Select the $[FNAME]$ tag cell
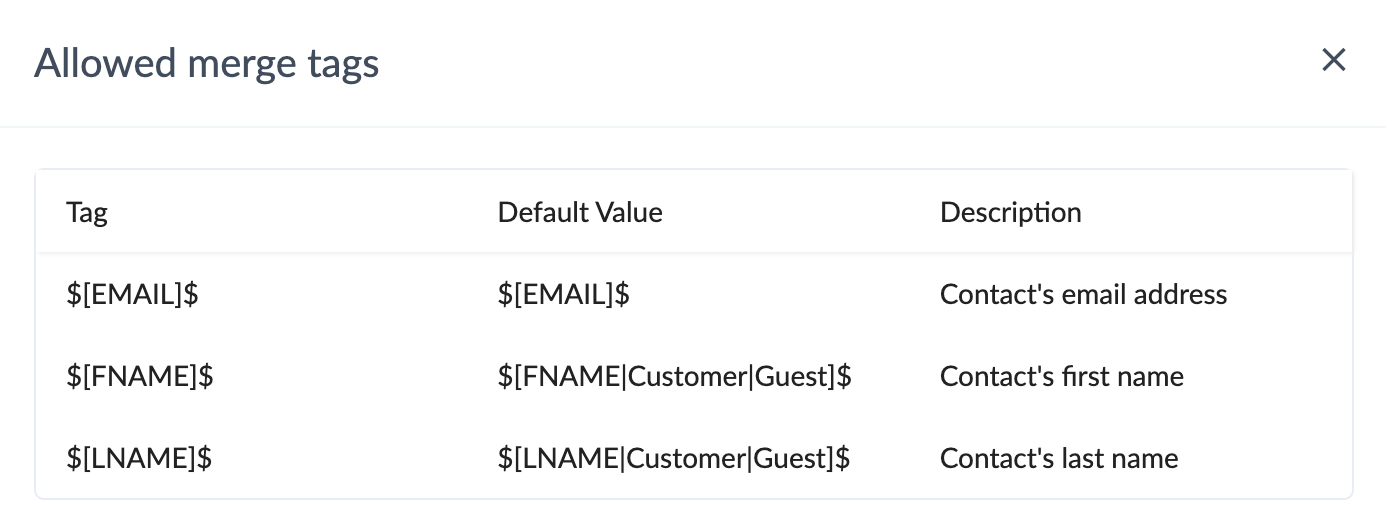Image resolution: width=1386 pixels, height=532 pixels. click(x=140, y=376)
